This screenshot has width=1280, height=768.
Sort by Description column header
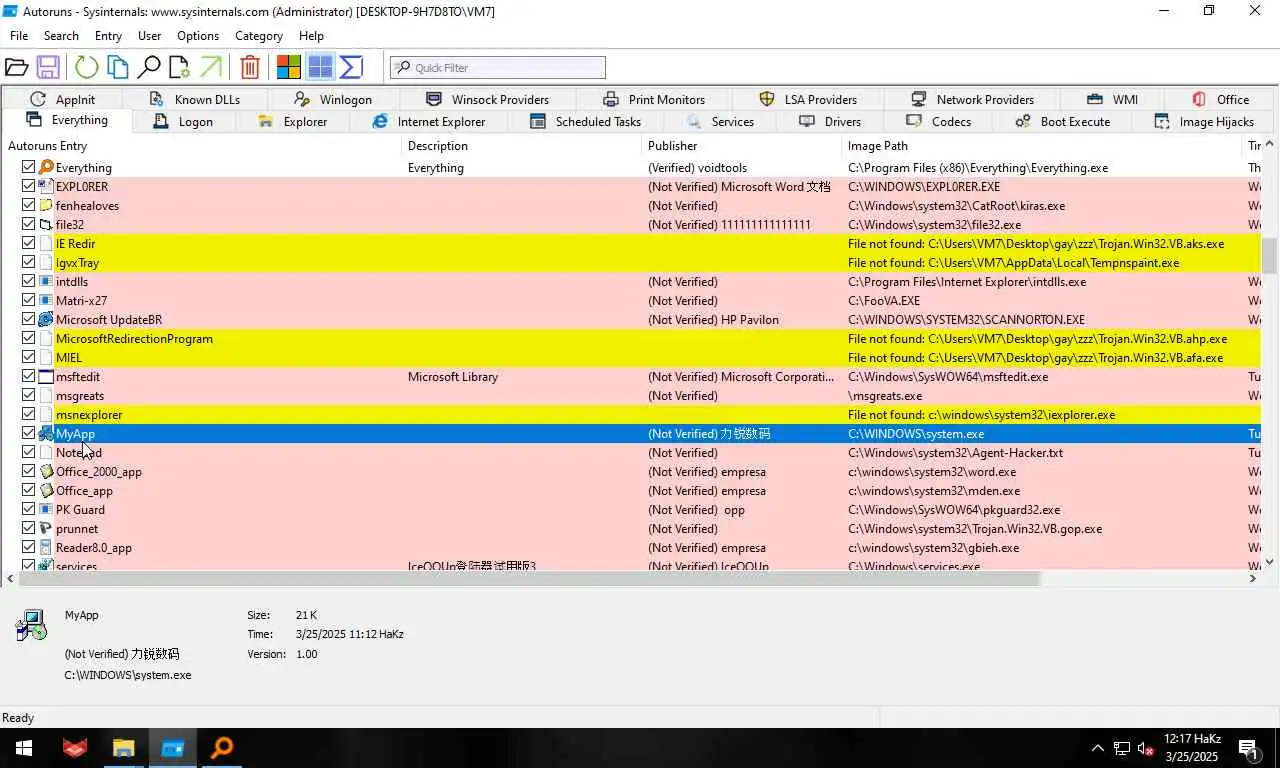(522, 145)
